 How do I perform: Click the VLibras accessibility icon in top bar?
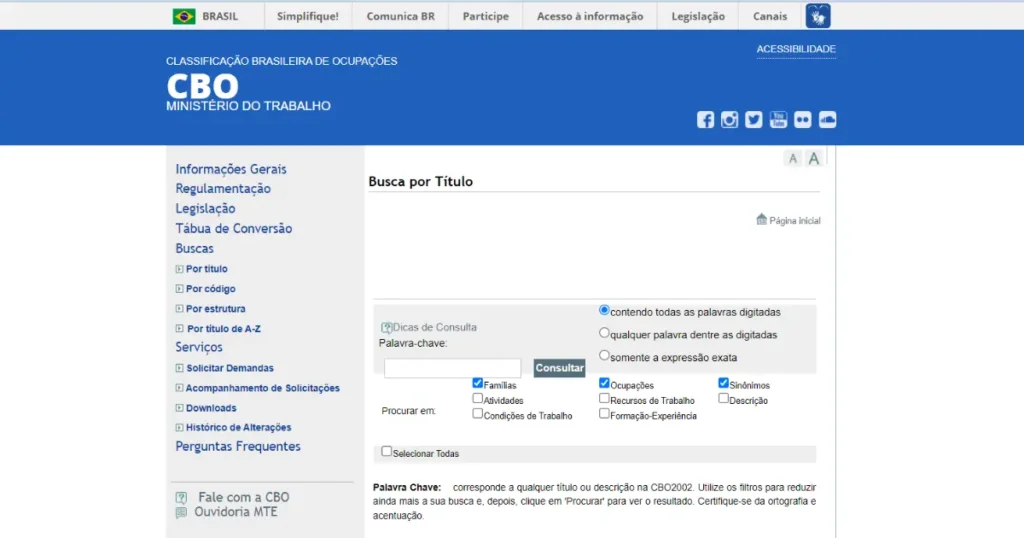pyautogui.click(x=818, y=16)
